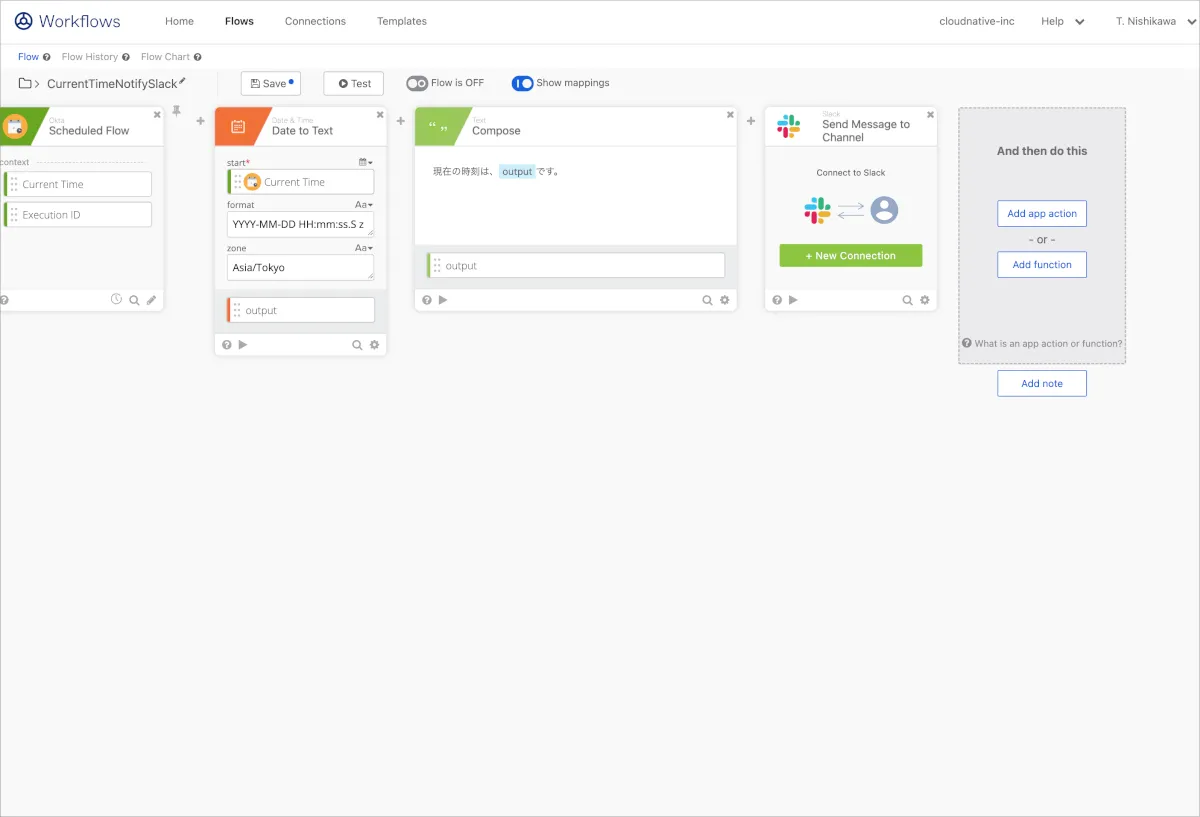Open the gear settings on Compose card
This screenshot has width=1200, height=817.
[725, 300]
